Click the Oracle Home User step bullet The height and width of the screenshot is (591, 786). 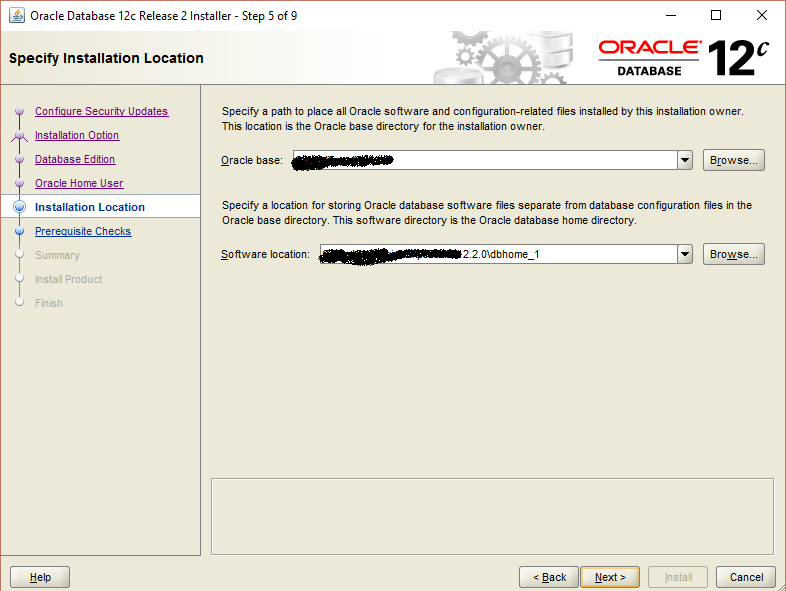pos(19,184)
